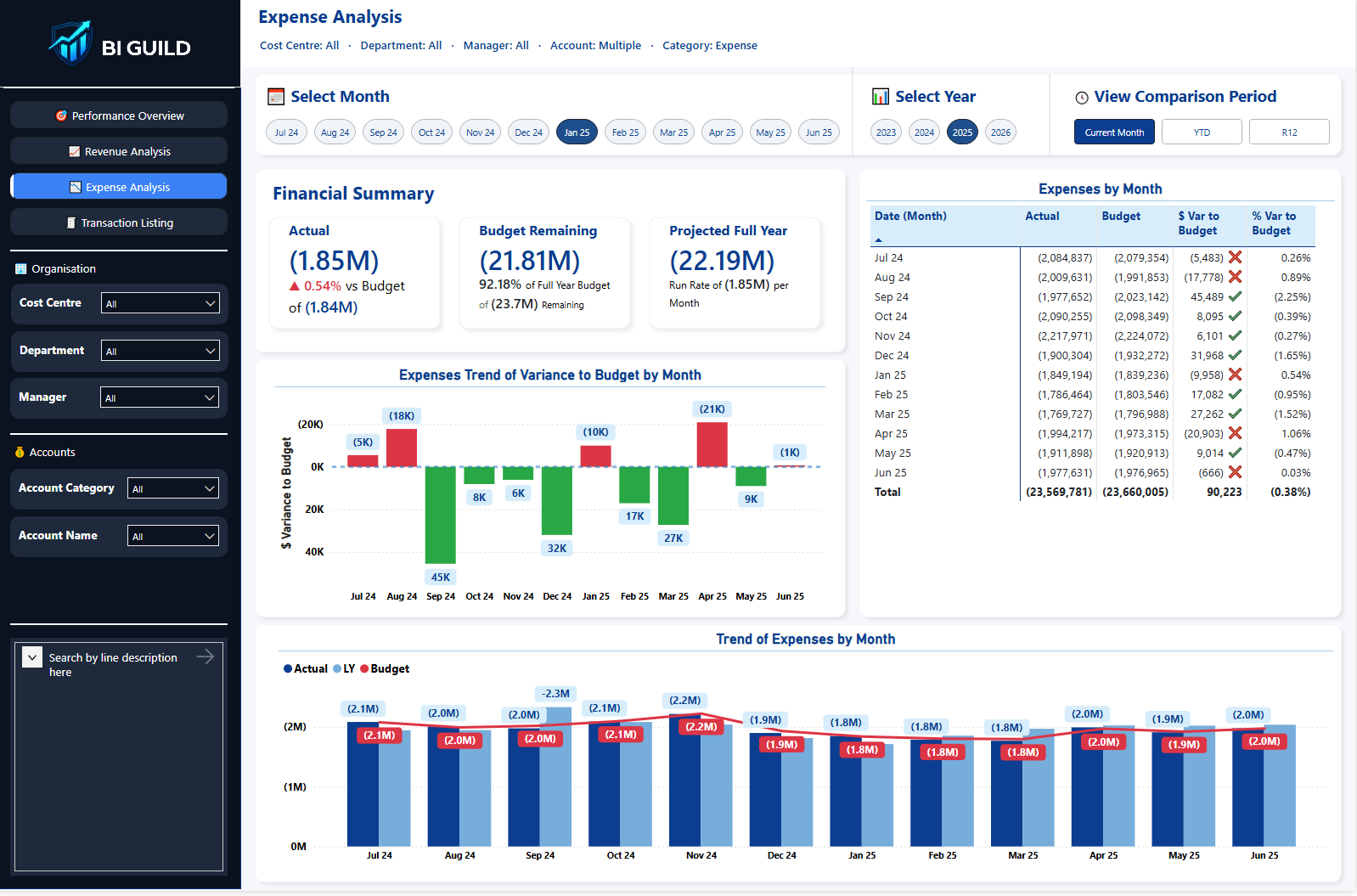
Task: Expand the Account Category dropdown
Action: pyautogui.click(x=173, y=488)
